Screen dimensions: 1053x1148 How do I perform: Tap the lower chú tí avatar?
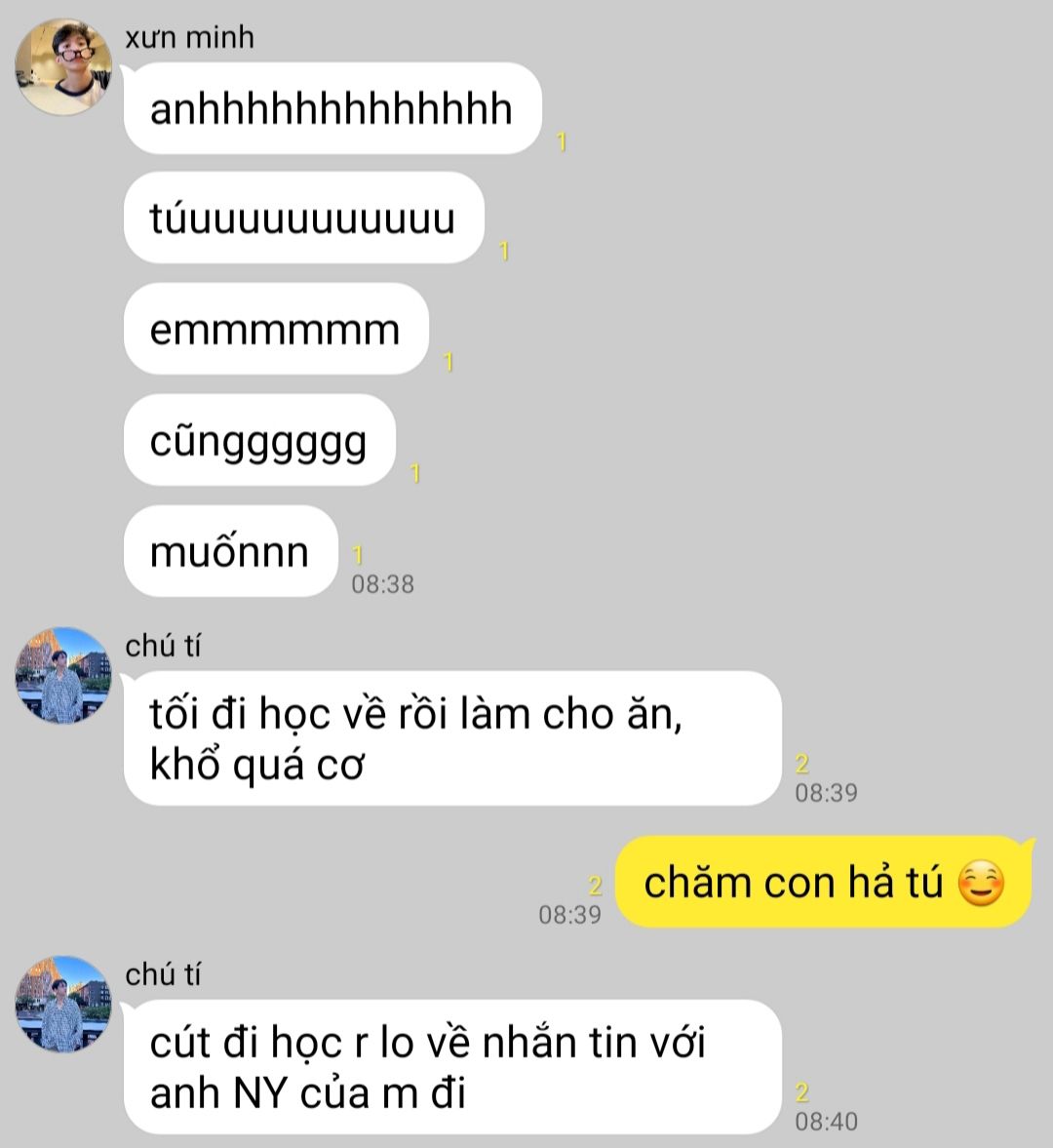click(x=63, y=1004)
